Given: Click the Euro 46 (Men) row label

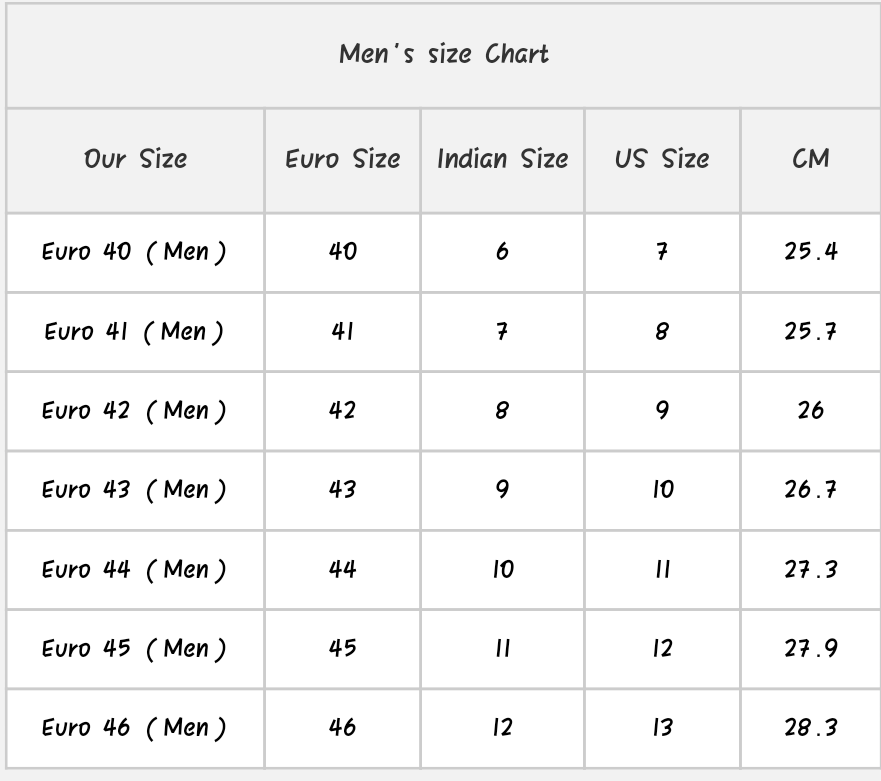Looking at the screenshot, I should pos(134,727).
